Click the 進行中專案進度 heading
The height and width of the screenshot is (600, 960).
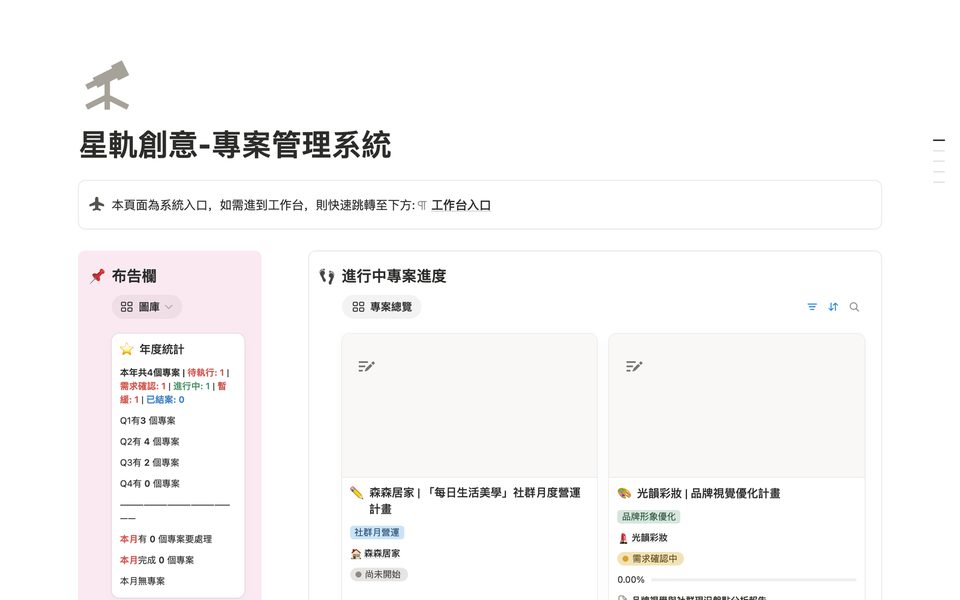tap(394, 276)
